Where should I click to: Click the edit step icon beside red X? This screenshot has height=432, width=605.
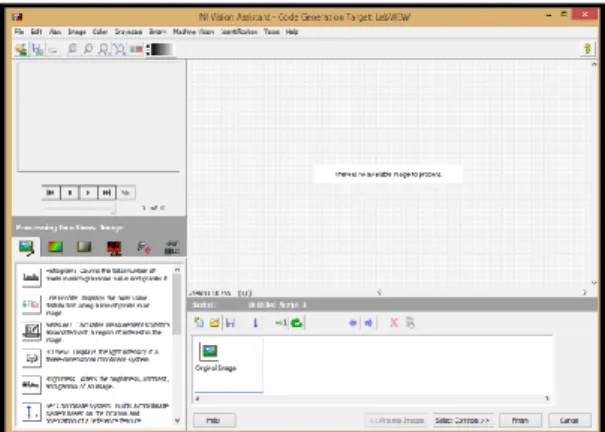click(411, 322)
